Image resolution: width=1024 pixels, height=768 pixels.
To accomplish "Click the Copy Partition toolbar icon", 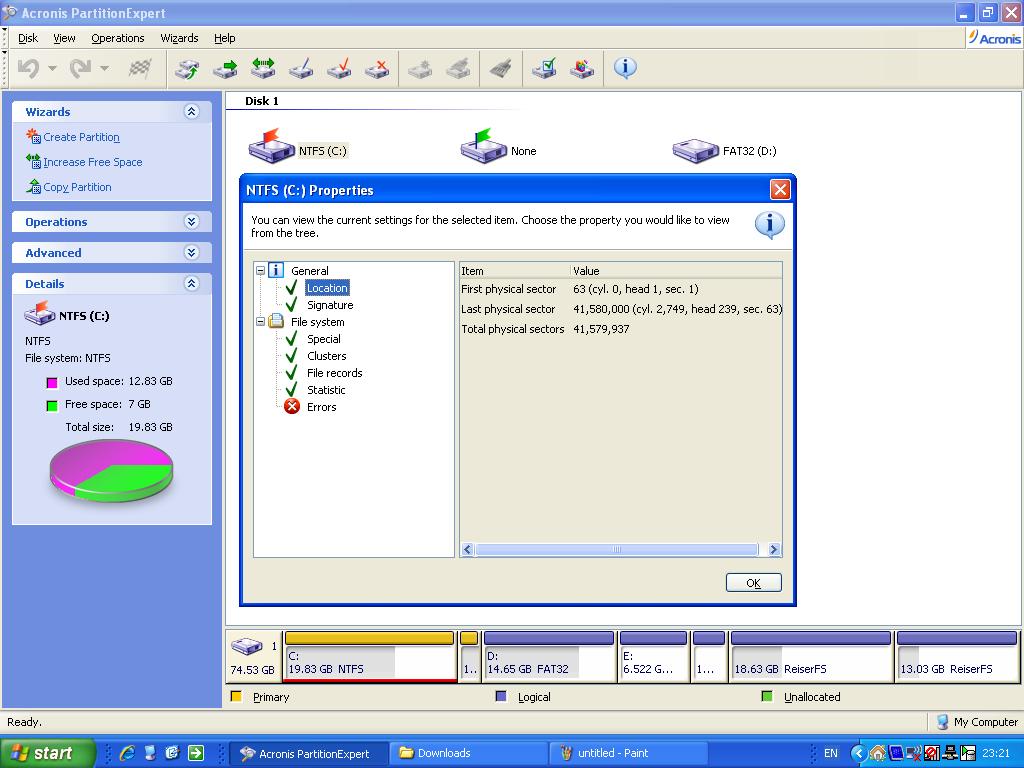I will click(187, 68).
